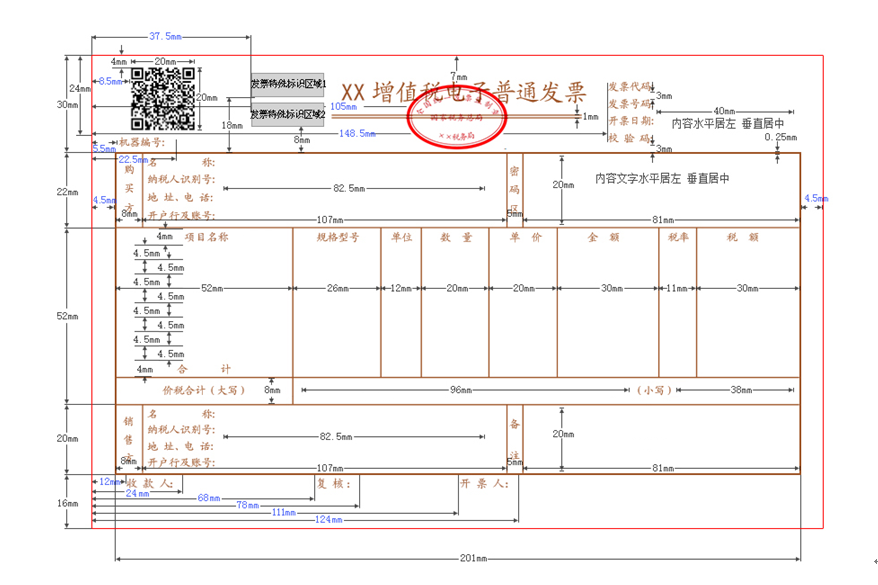Click the 校验码 label
Viewport: 878px width, 585px height.
630,138
